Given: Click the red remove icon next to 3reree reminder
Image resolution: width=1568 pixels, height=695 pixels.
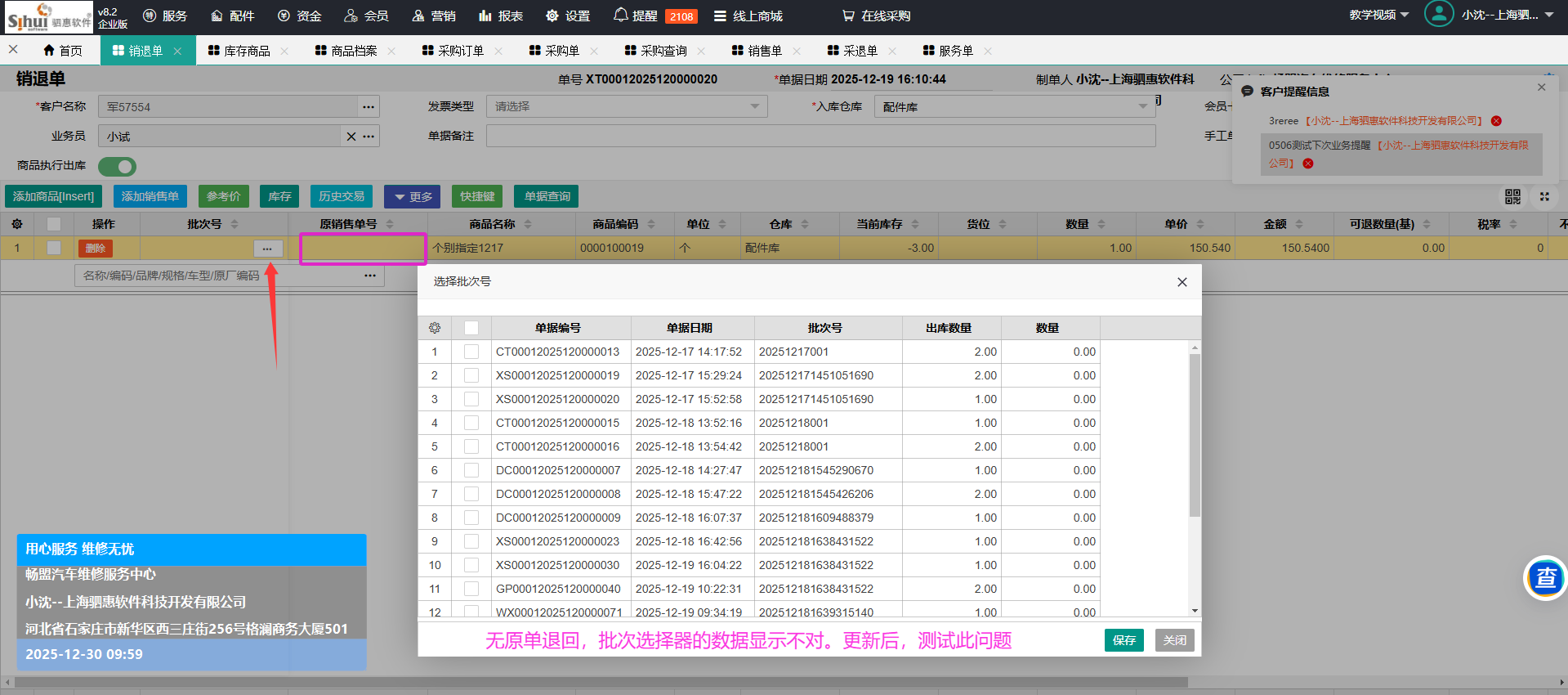Looking at the screenshot, I should click(1496, 121).
